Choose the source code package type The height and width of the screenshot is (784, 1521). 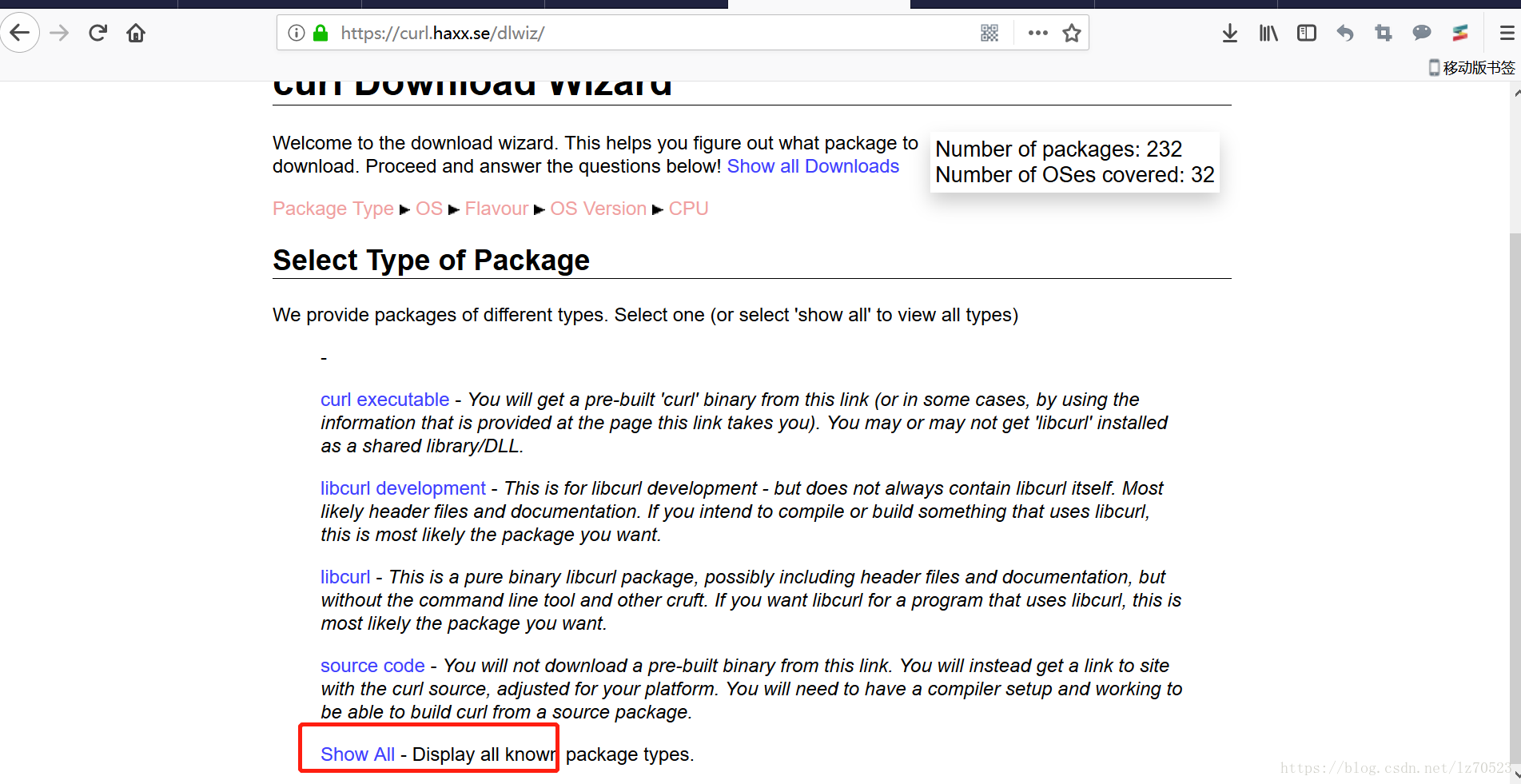[x=372, y=666]
